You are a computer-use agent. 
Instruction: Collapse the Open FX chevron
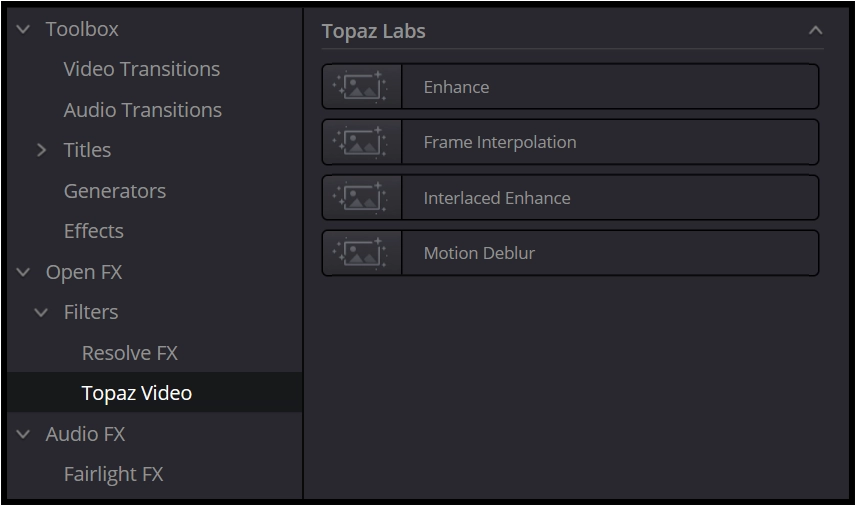click(23, 272)
